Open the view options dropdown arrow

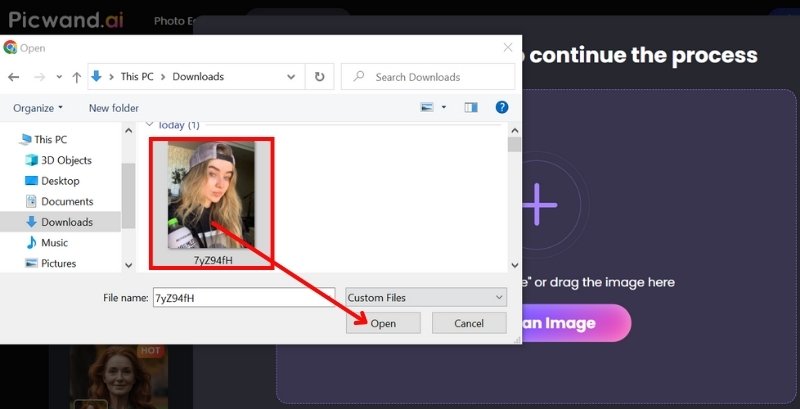443,107
